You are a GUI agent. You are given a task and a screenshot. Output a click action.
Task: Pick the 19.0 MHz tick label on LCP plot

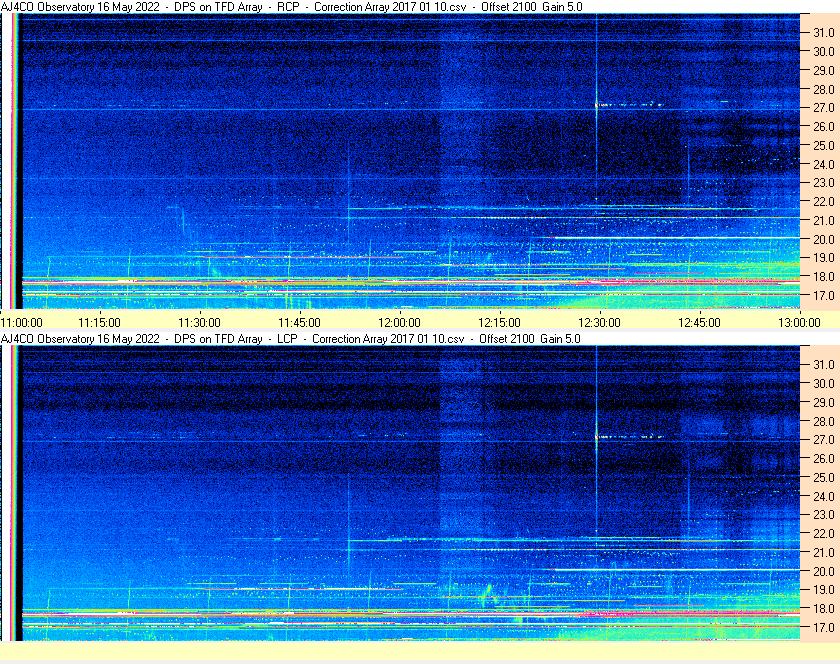coord(824,590)
